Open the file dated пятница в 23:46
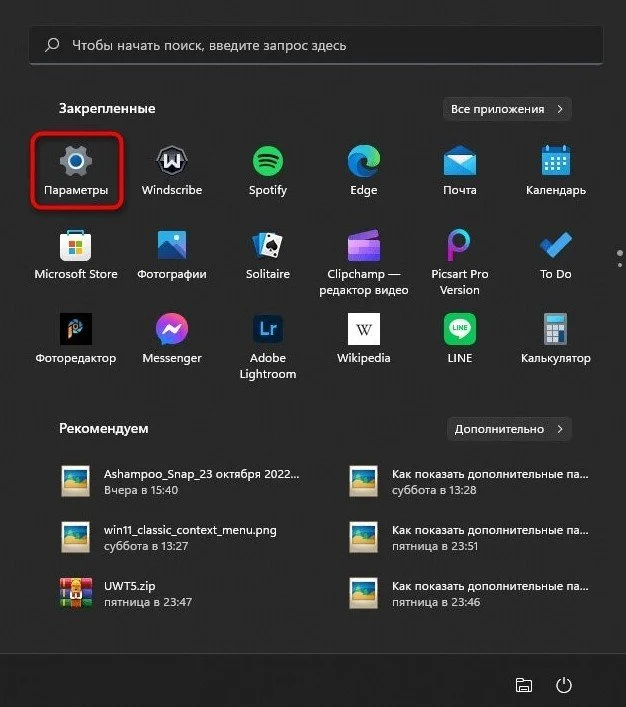626x707 pixels. [469, 593]
